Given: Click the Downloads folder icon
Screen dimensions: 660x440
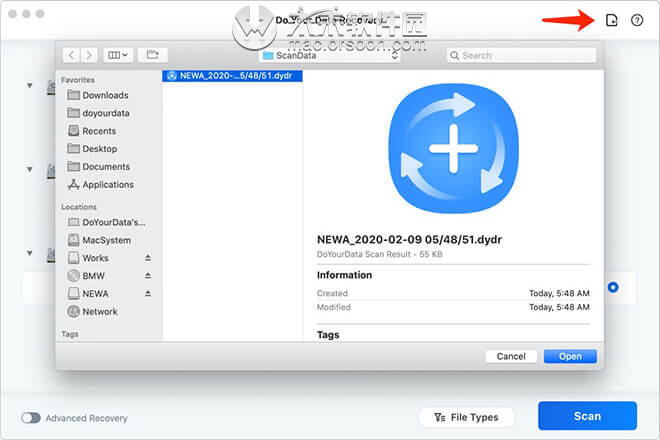Looking at the screenshot, I should pyautogui.click(x=74, y=95).
